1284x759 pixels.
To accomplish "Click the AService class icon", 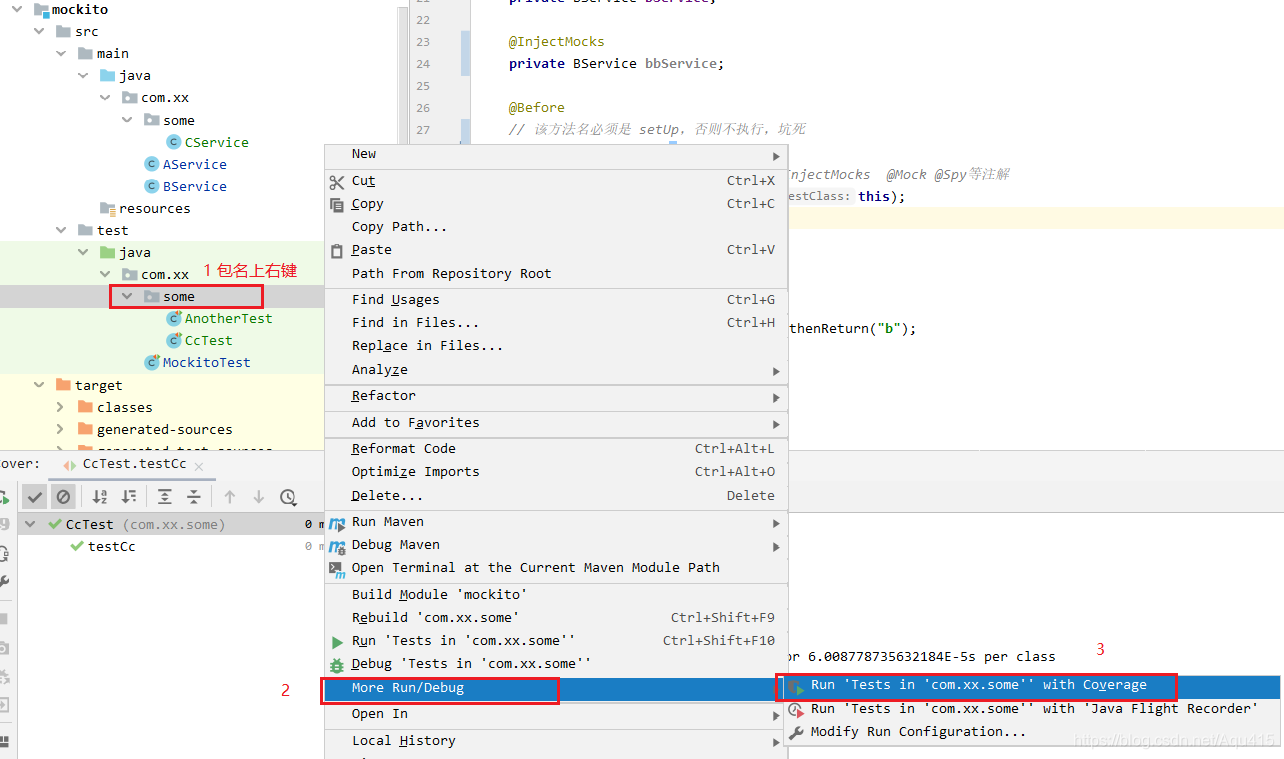I will tap(152, 164).
